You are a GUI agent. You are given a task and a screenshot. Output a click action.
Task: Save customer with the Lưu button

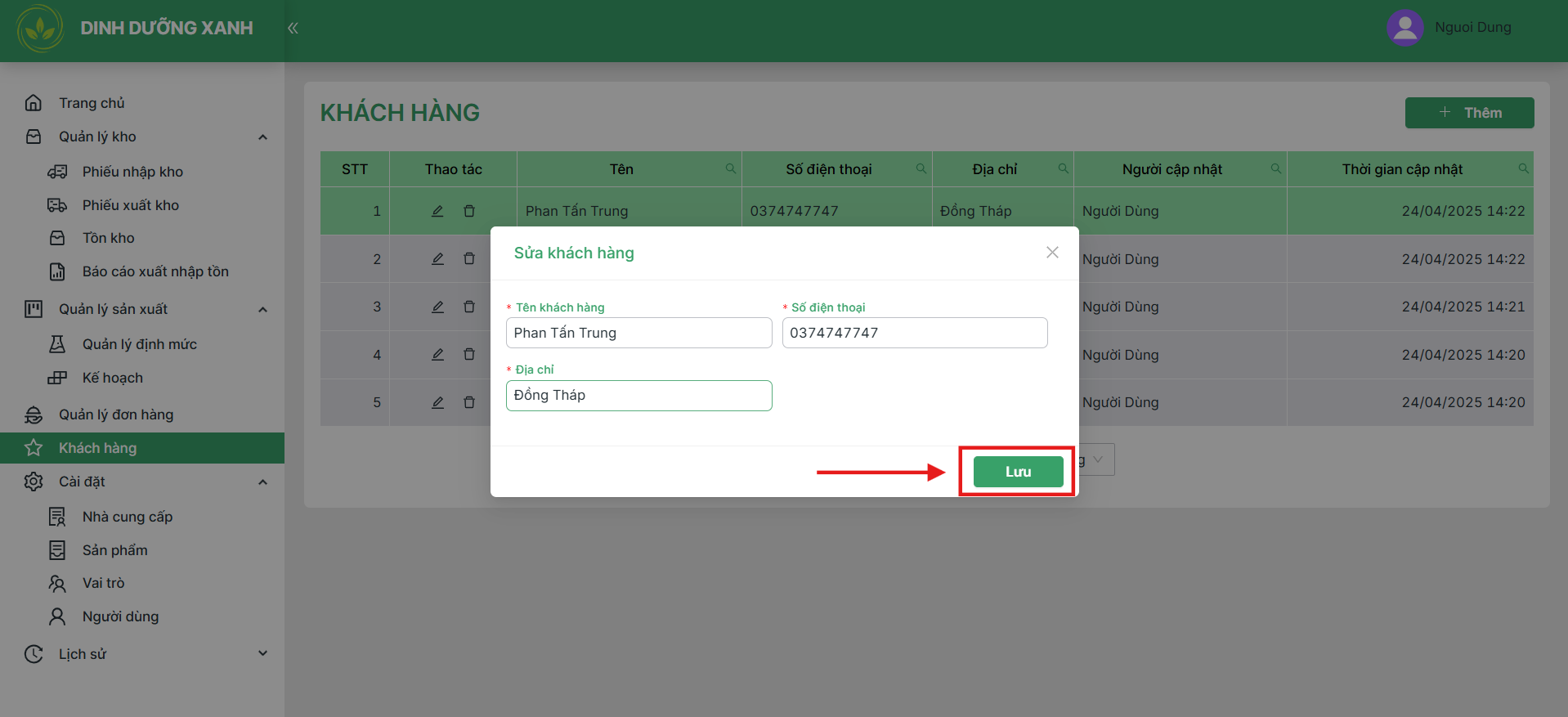[x=1018, y=472]
